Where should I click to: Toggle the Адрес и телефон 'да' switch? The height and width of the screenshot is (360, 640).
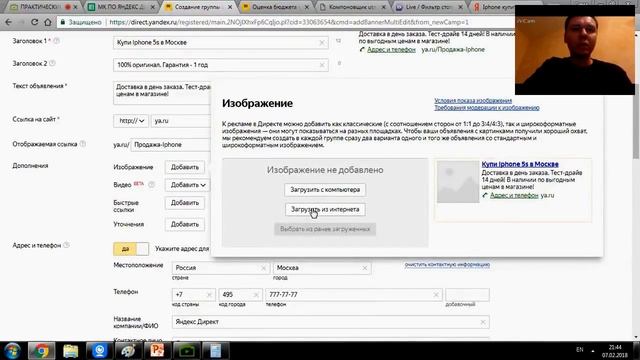tap(131, 249)
